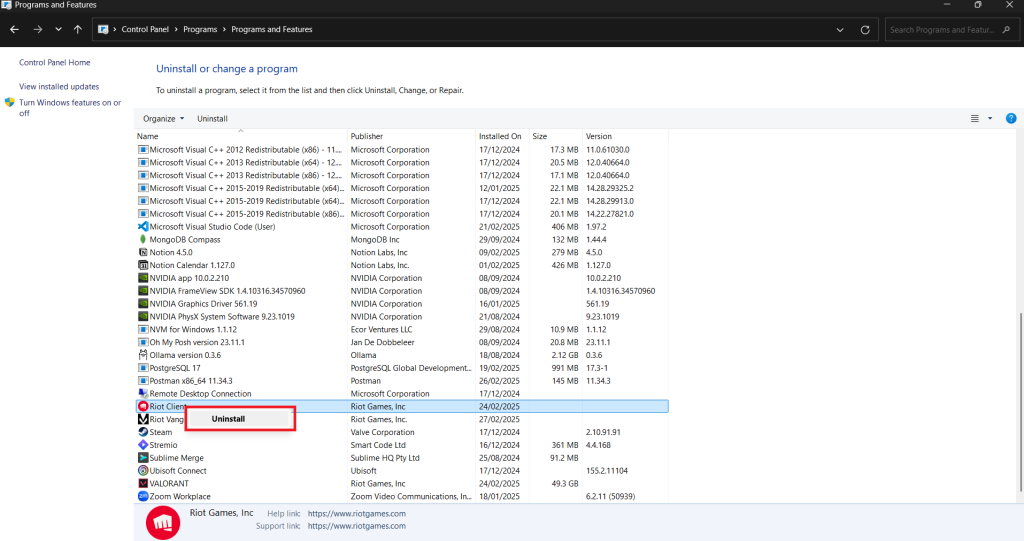Viewport: 1024px width, 541px height.
Task: Select the Sublime Merge icon
Action: [x=143, y=458]
